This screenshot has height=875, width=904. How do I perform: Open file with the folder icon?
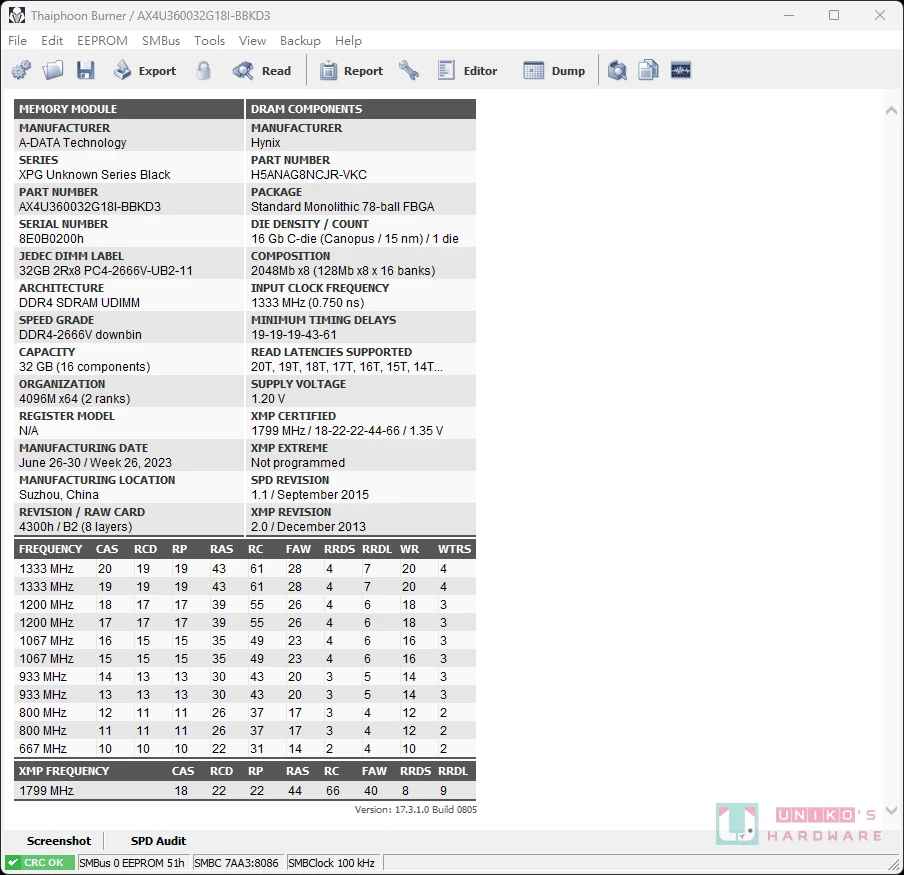(53, 70)
